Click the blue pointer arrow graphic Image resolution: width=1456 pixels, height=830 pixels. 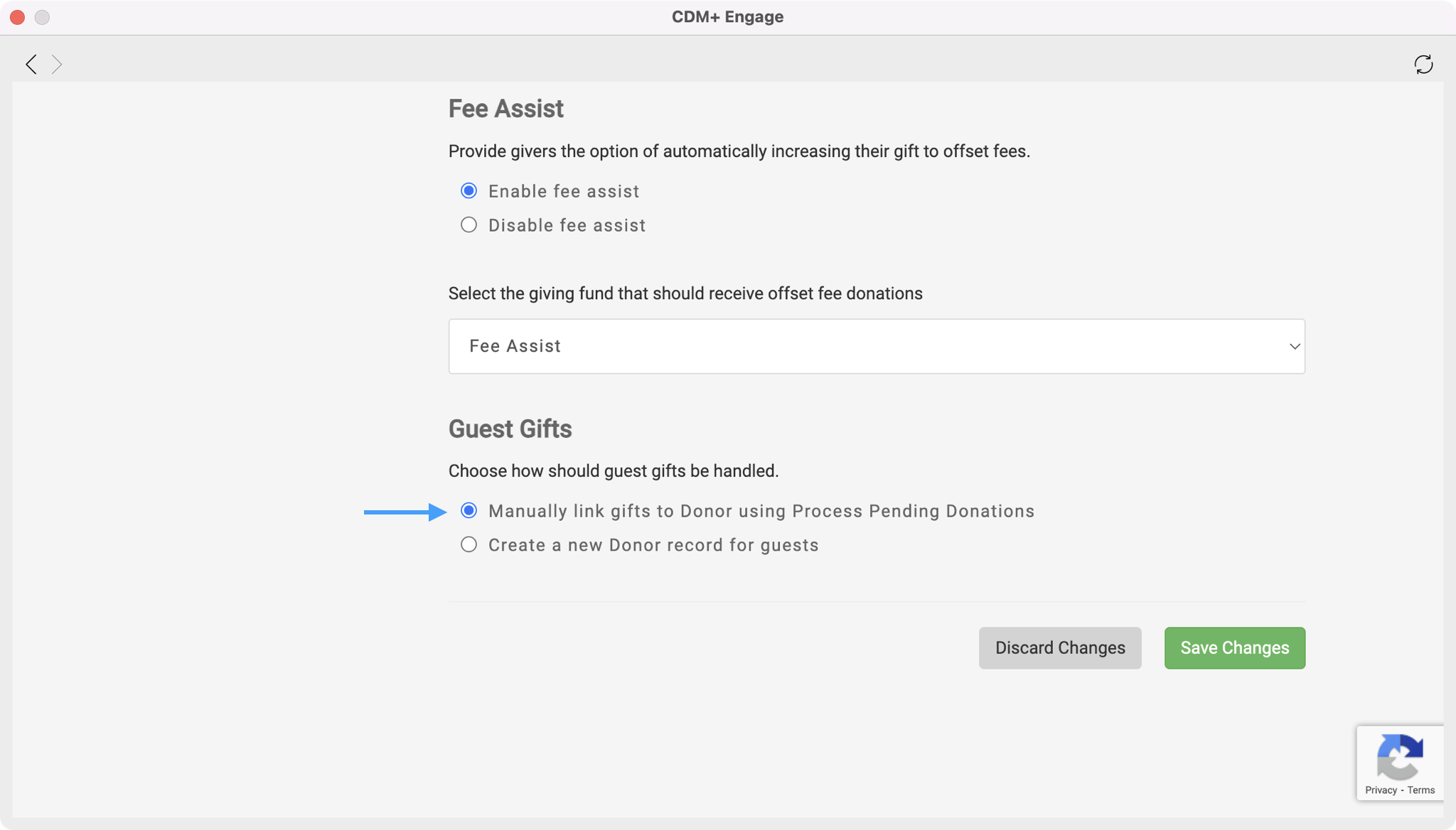[405, 512]
